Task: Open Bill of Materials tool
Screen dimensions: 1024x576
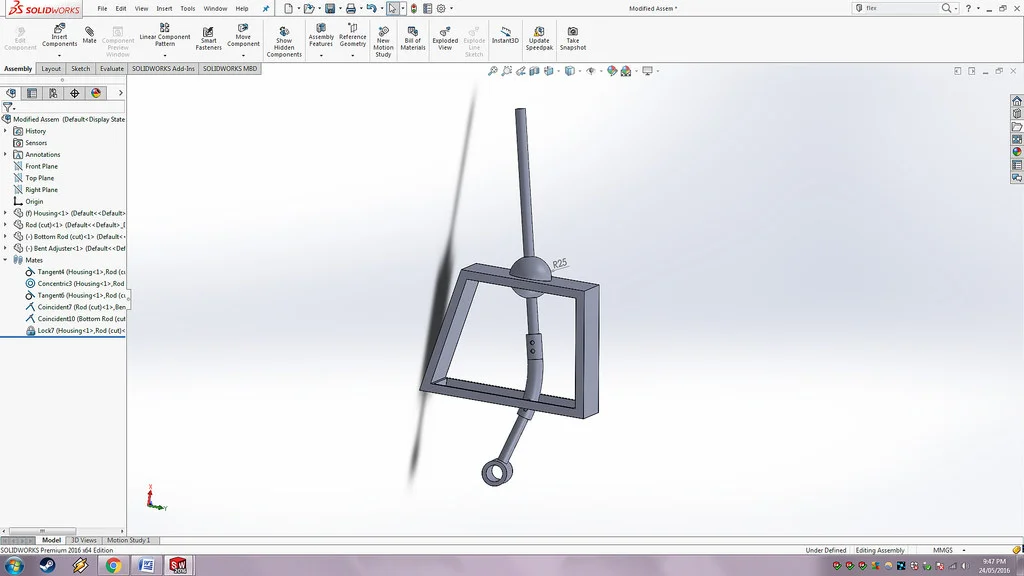Action: [413, 38]
